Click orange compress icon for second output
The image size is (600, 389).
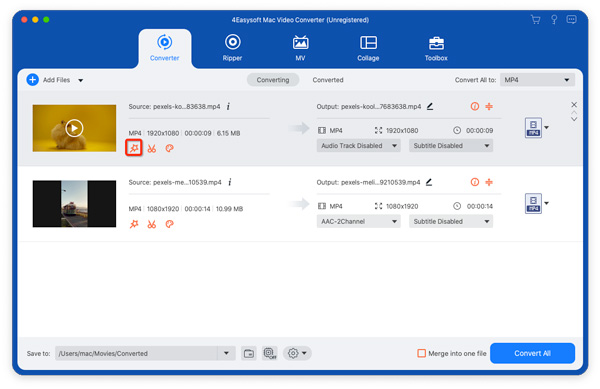[x=489, y=182]
